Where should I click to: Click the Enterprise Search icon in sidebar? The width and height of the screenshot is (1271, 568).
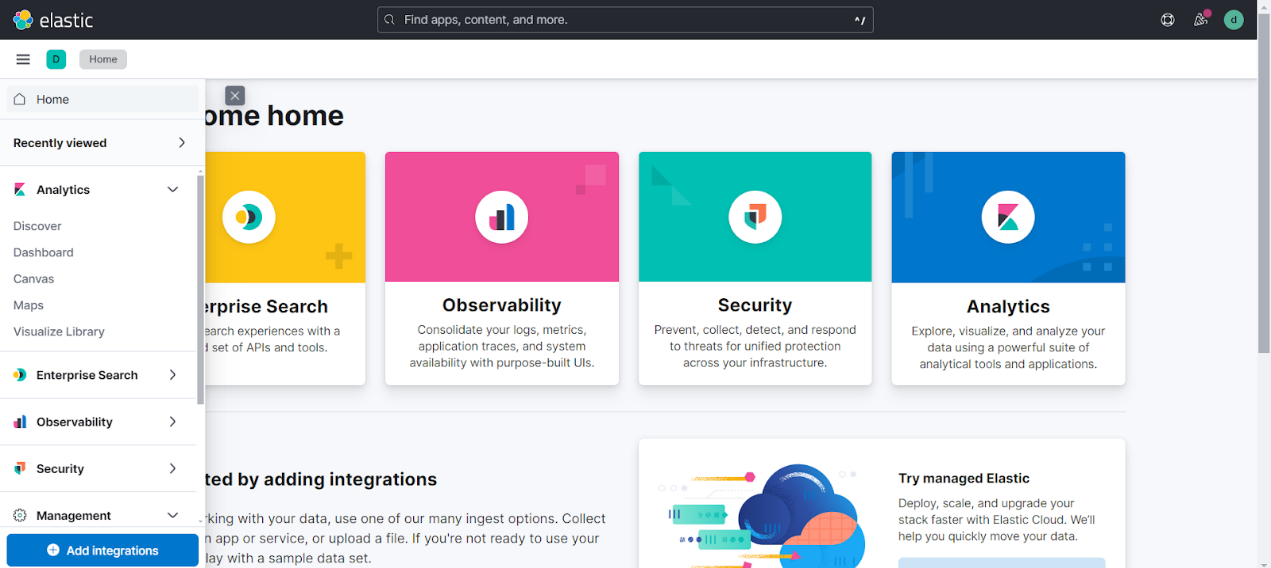[x=20, y=375]
